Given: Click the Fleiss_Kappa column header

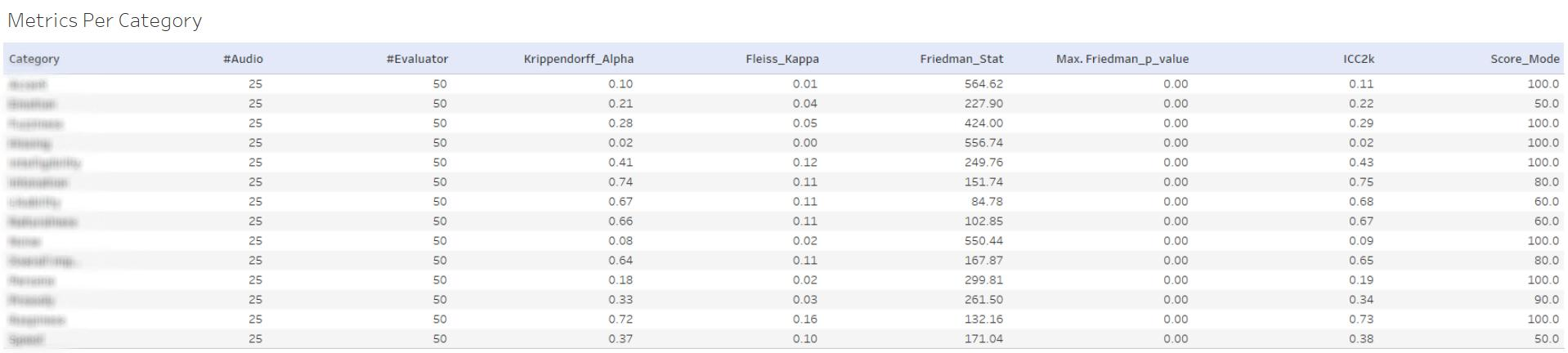Looking at the screenshot, I should pos(782,59).
